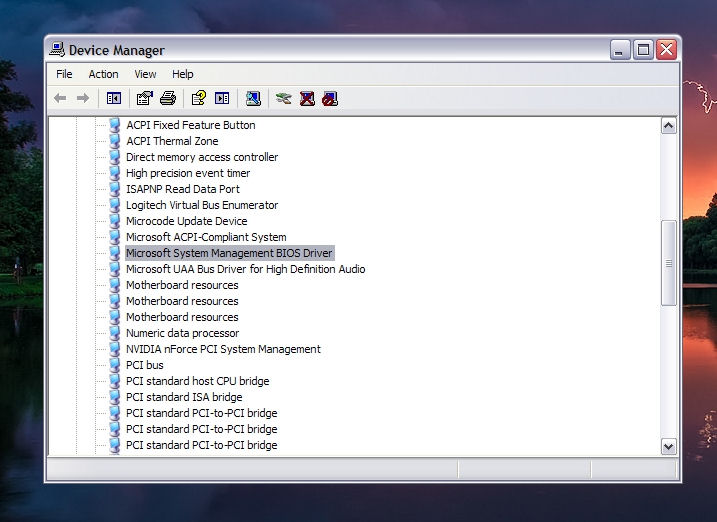
Task: Select ISAPNP Read Data Port
Action: click(x=182, y=189)
